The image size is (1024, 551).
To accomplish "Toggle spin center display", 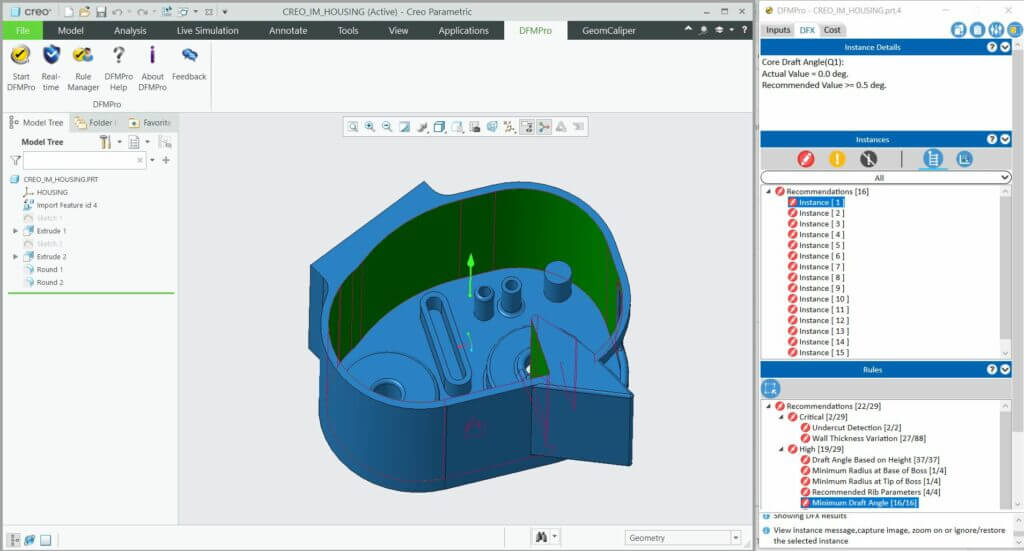I will tap(544, 127).
